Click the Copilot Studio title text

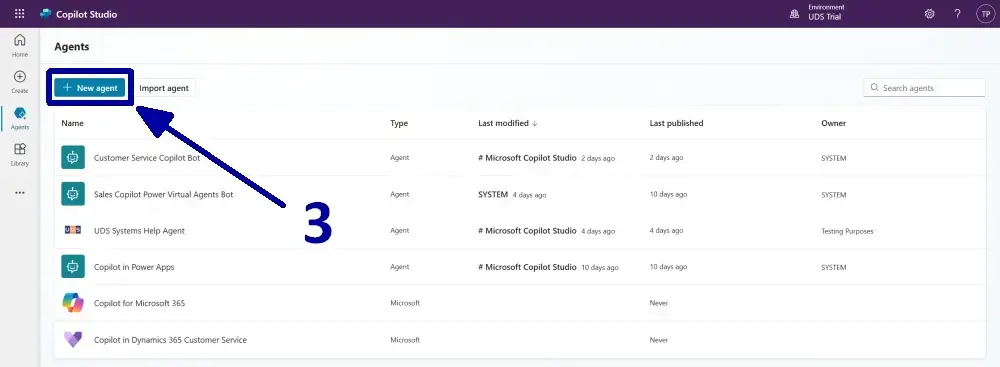pos(87,14)
